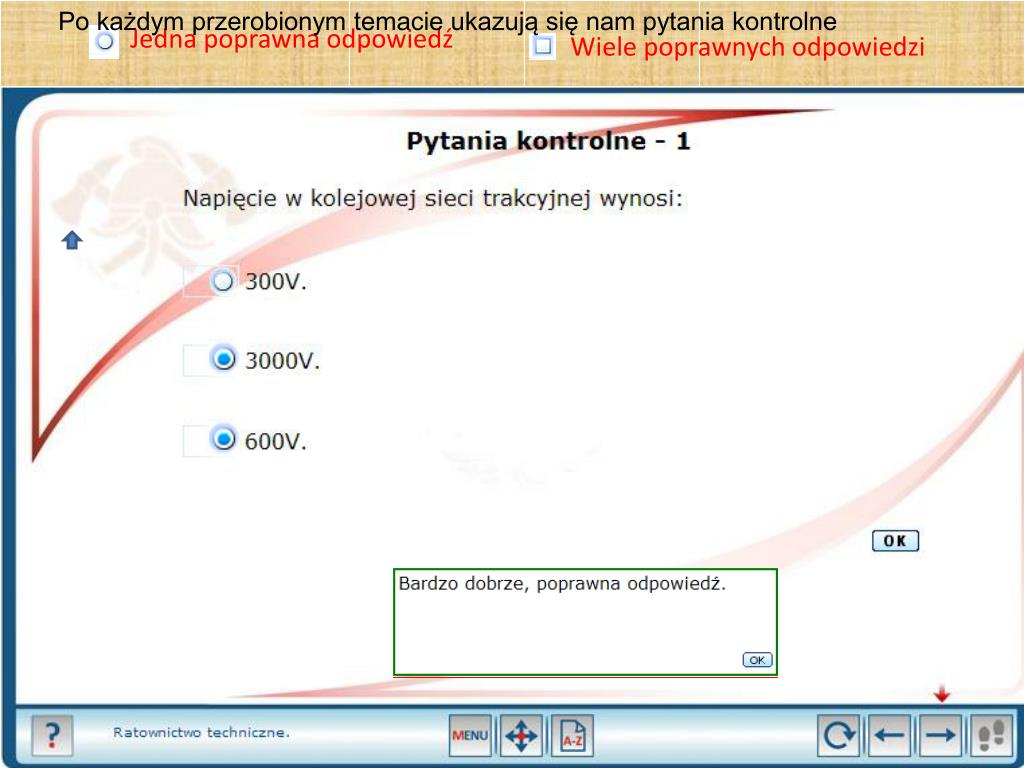Screen dimensions: 1024x768
Task: Dismiss the feedback box with its small OK
Action: coord(758,660)
